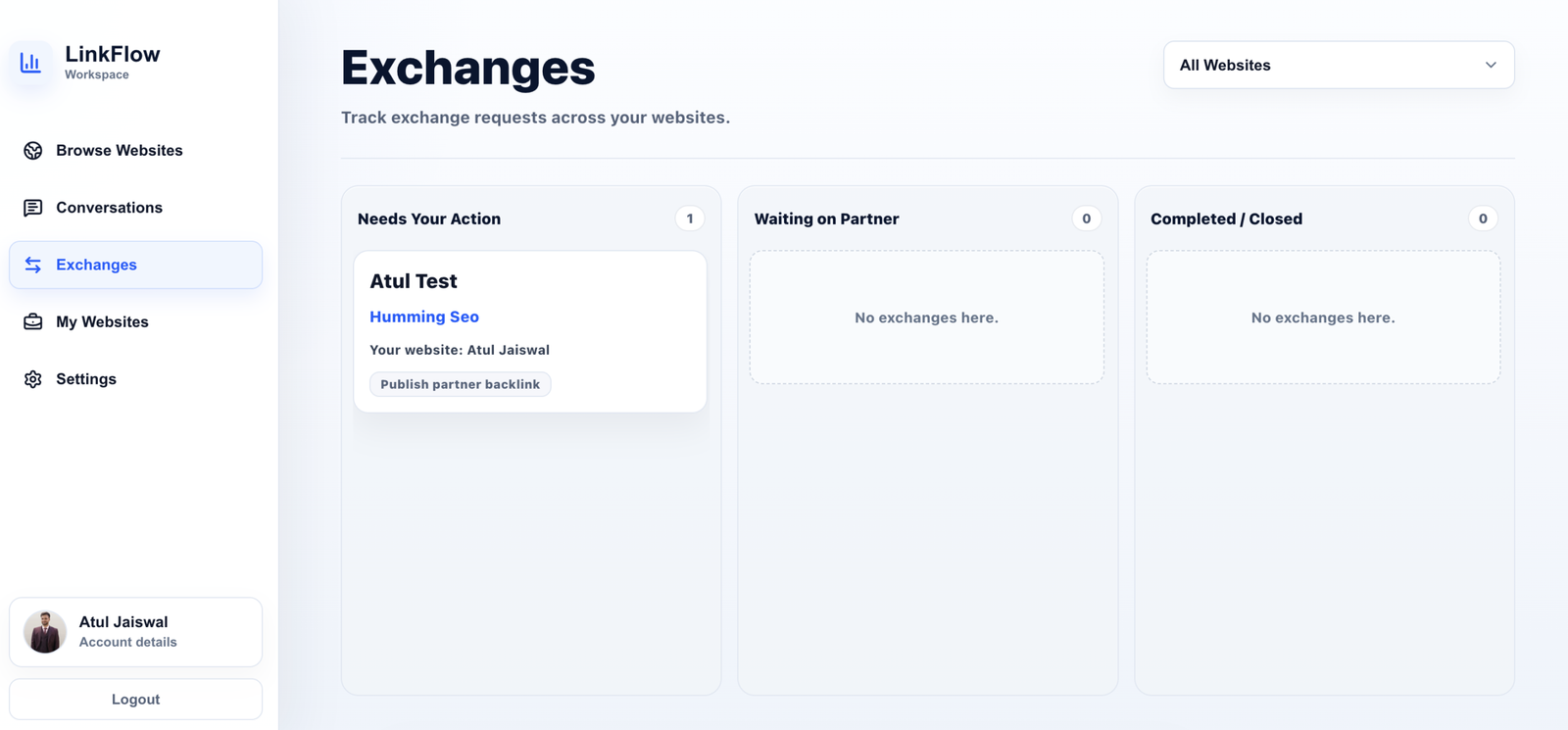Click the Settings gear icon
1568x730 pixels.
(x=33, y=379)
